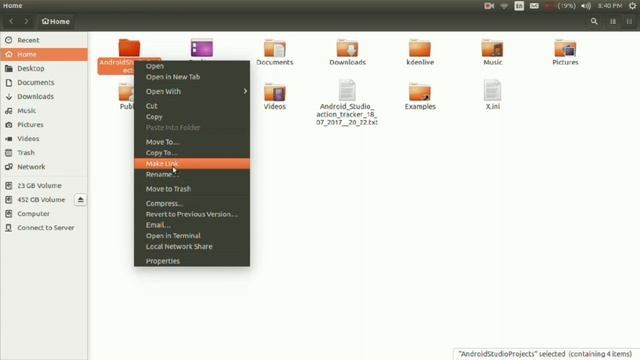Click the screen recording indicator in top bar
The width and height of the screenshot is (640, 360).
click(x=489, y=6)
